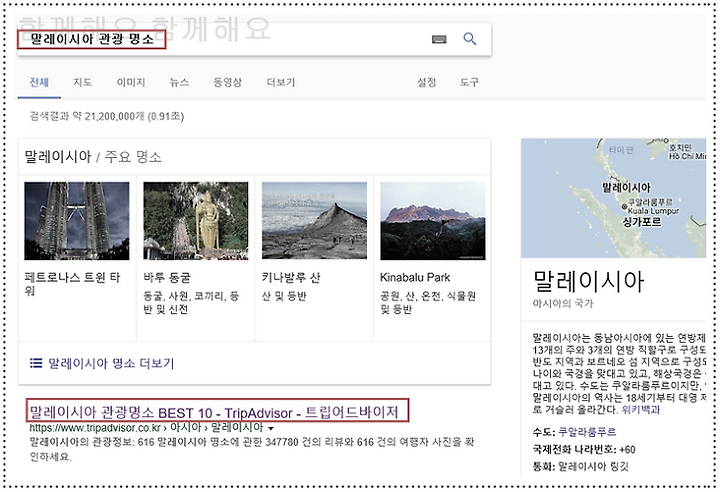
Task: Open the TripAdvisor BEST 10 result link
Action: pos(214,412)
